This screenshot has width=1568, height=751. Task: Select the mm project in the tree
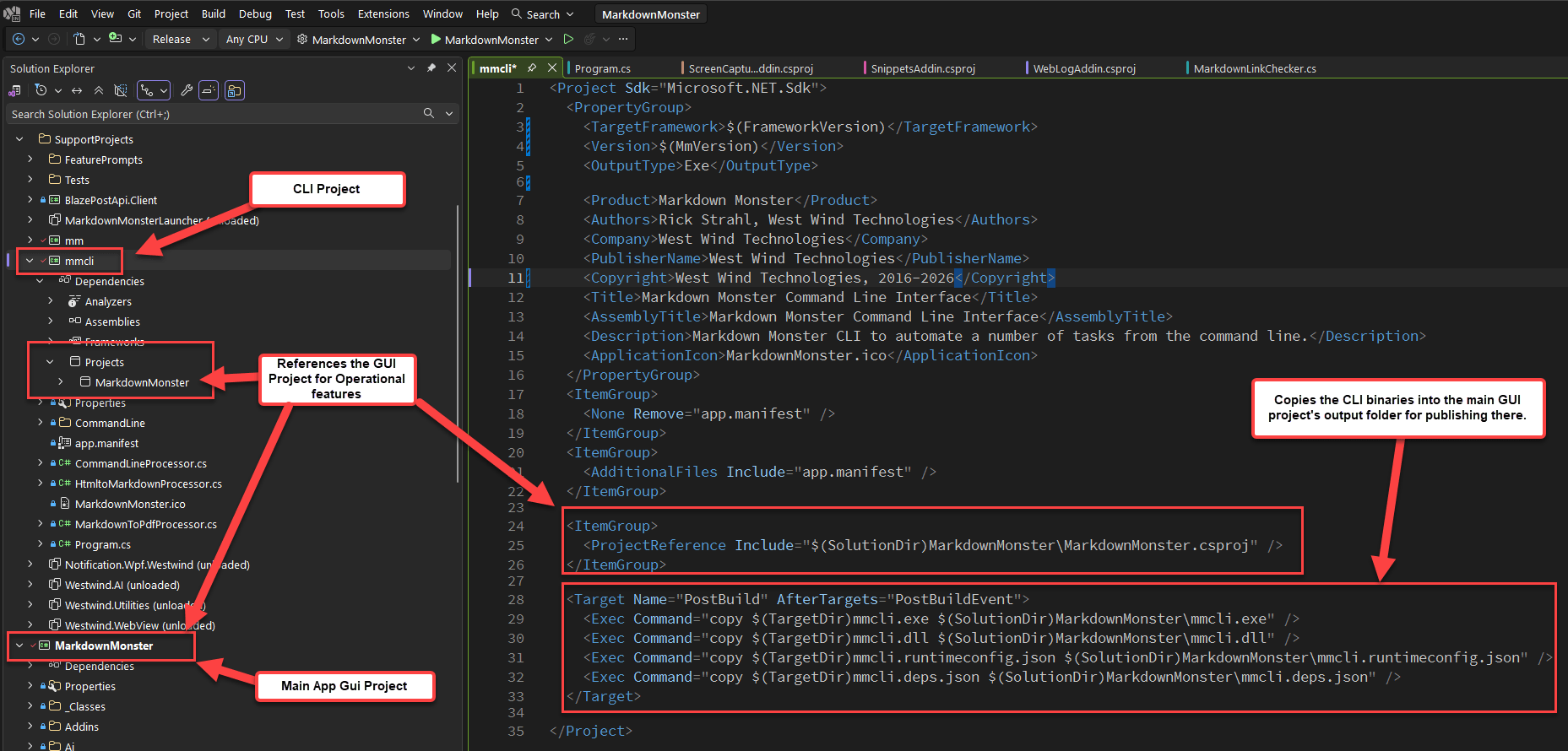74,240
